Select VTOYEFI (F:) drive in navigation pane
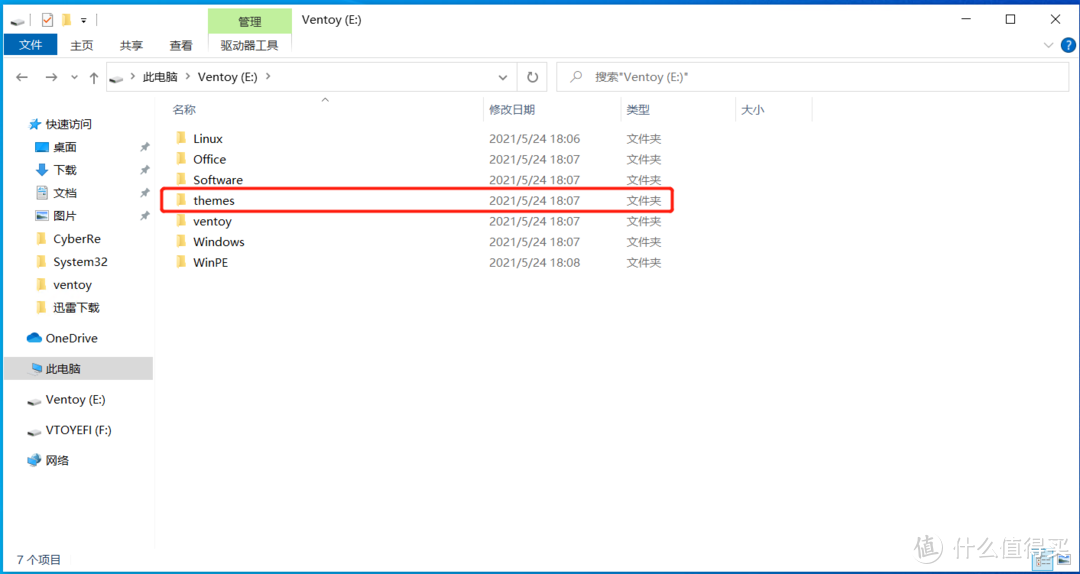 tap(79, 430)
